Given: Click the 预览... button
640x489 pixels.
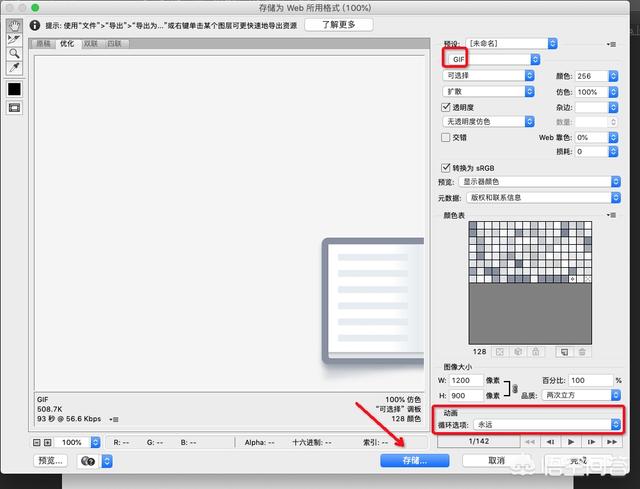Looking at the screenshot, I should click(50, 461).
